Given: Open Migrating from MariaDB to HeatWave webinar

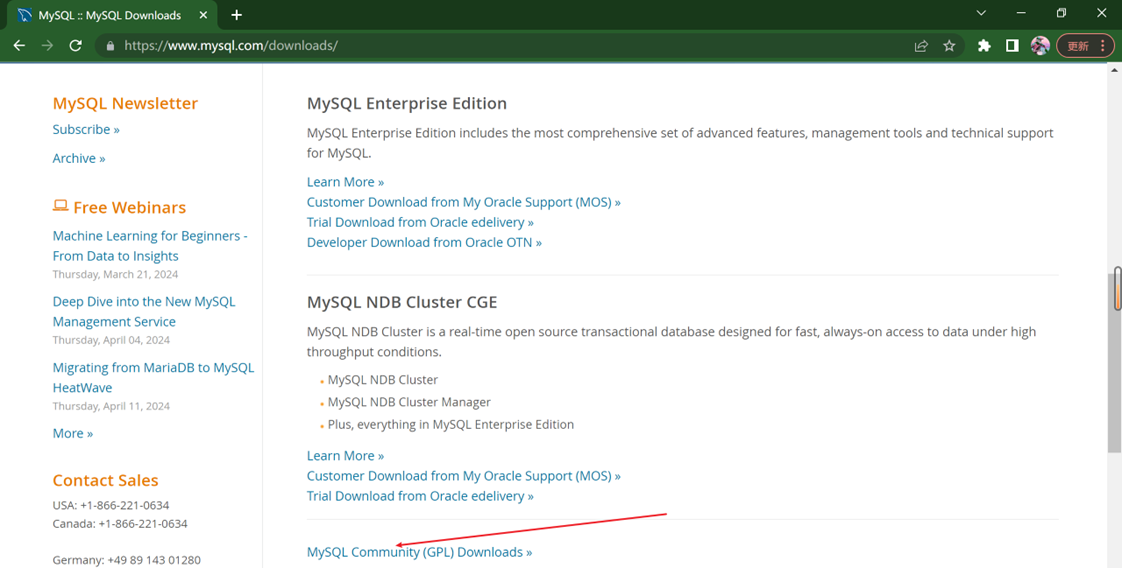Looking at the screenshot, I should pyautogui.click(x=153, y=377).
